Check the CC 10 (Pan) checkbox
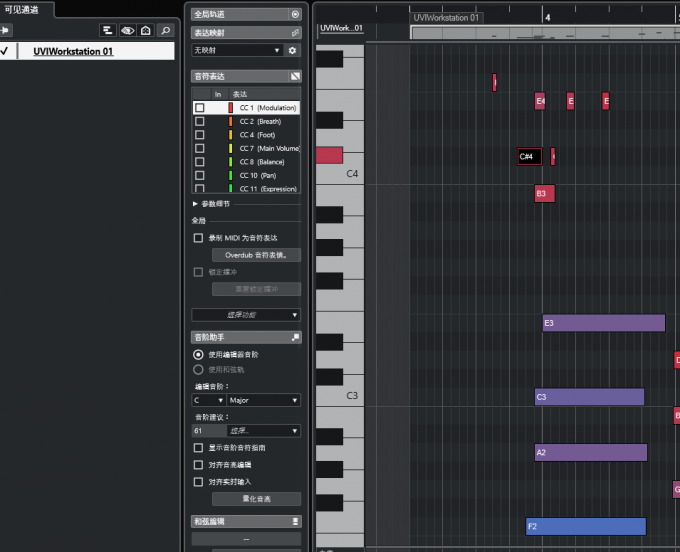680x552 pixels. point(199,175)
